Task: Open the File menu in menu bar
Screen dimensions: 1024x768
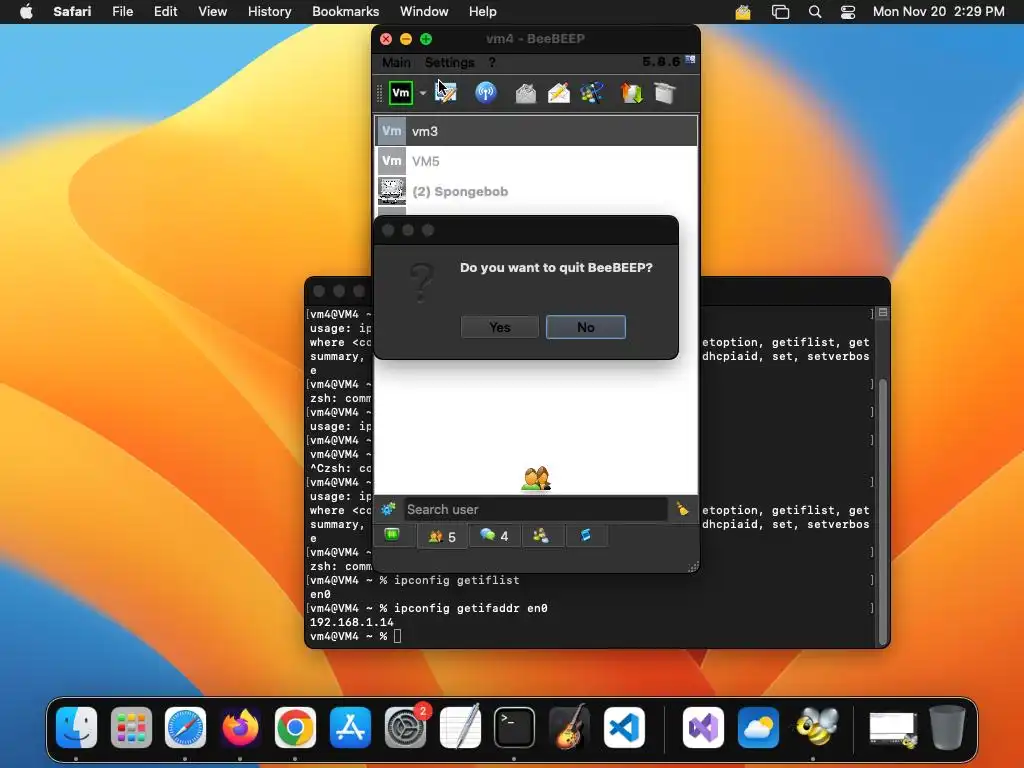Action: tap(122, 12)
